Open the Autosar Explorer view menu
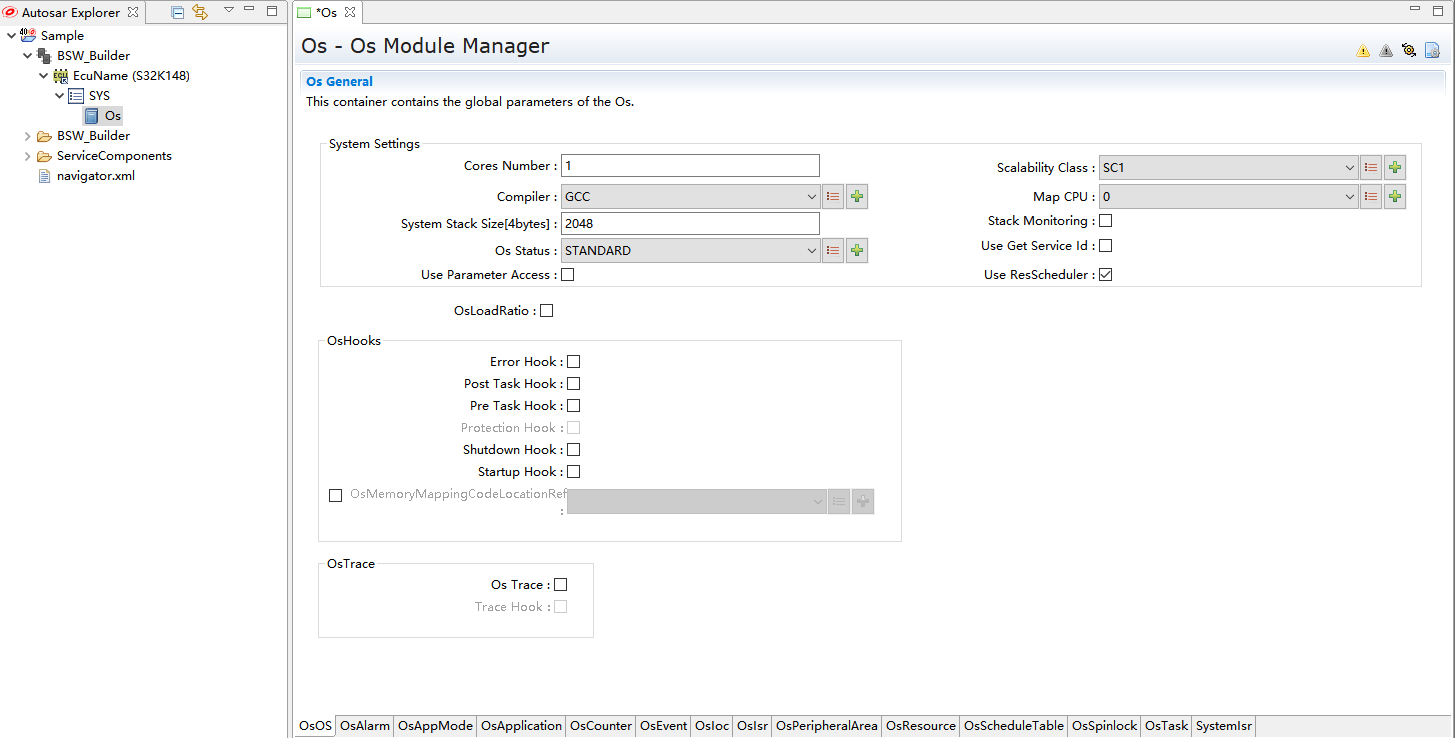This screenshot has width=1455, height=738. point(228,12)
